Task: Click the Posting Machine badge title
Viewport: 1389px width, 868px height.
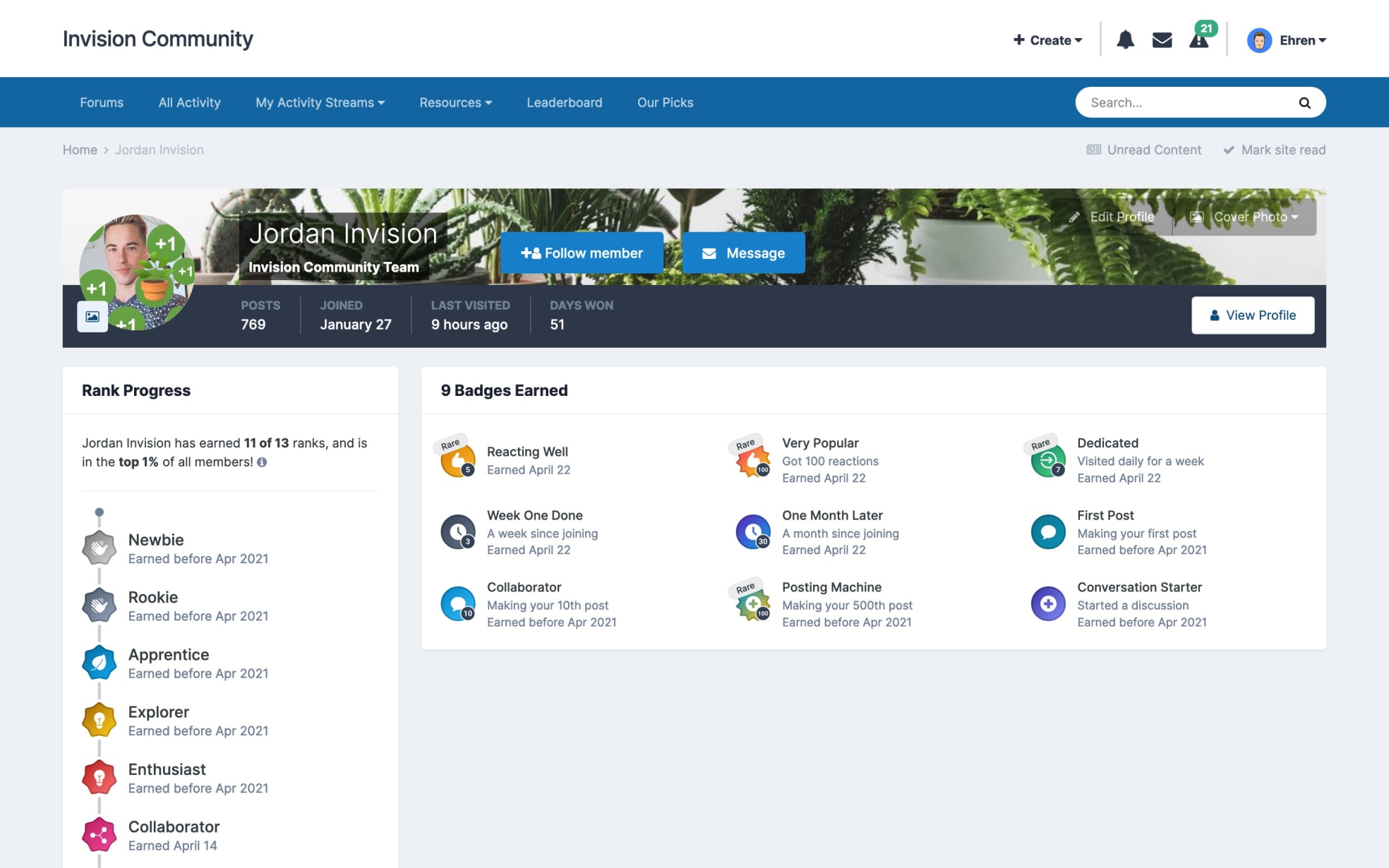Action: coord(831,587)
